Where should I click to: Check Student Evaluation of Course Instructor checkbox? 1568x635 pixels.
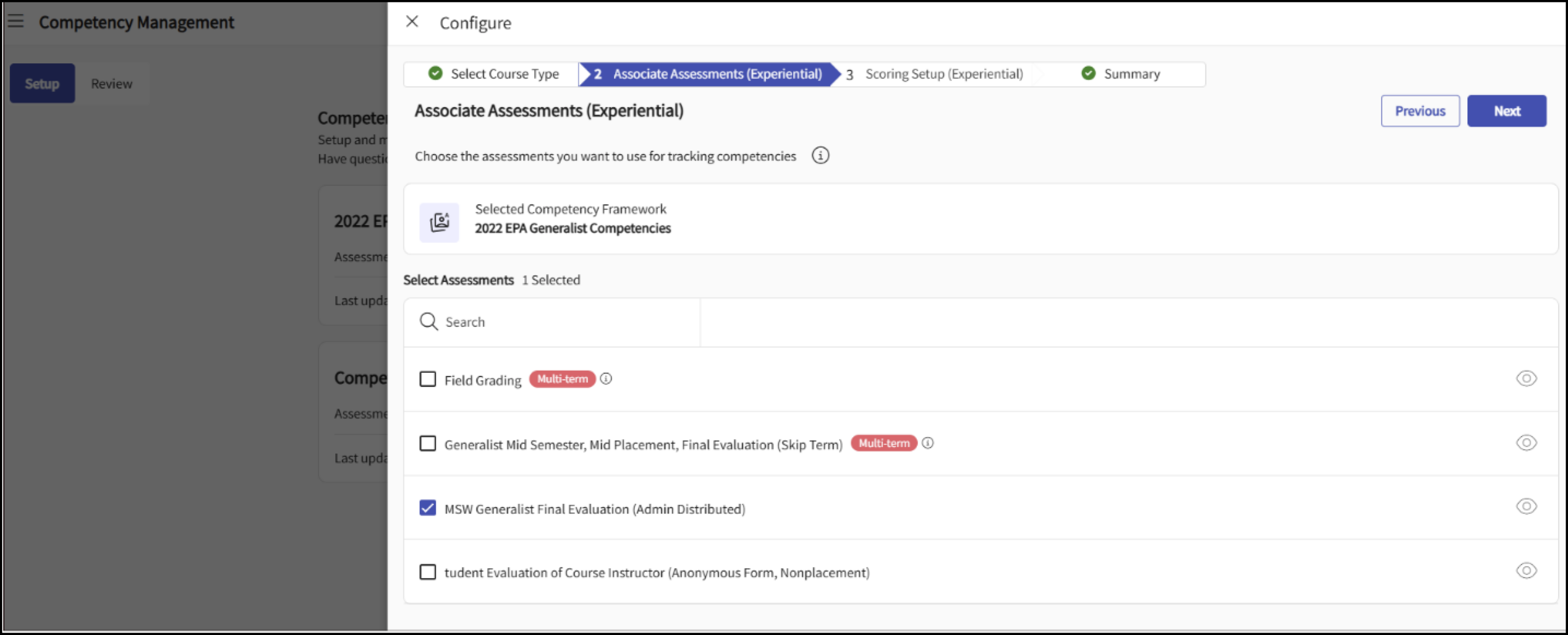(x=428, y=572)
